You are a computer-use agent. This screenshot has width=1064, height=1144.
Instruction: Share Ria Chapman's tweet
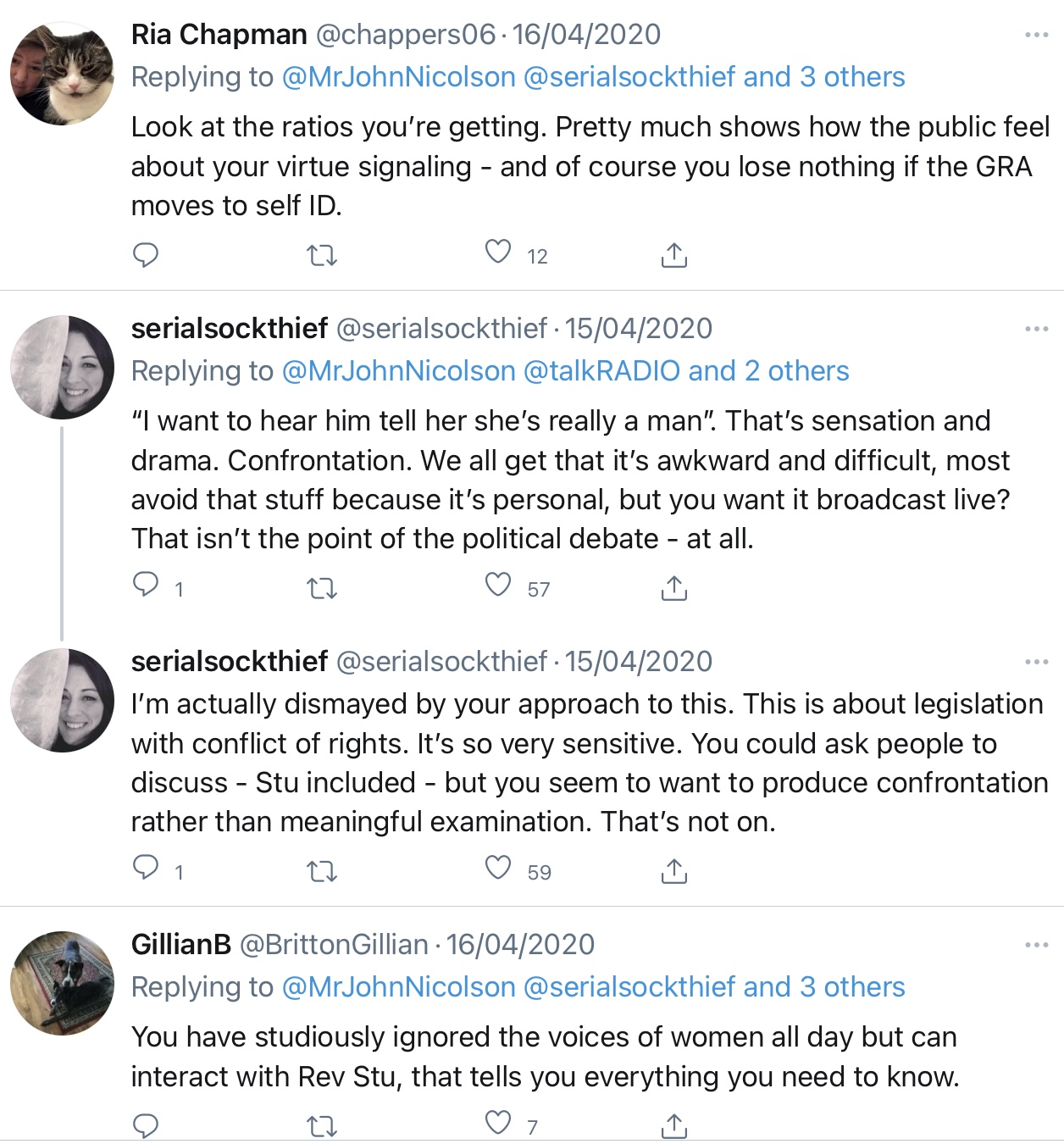(673, 255)
